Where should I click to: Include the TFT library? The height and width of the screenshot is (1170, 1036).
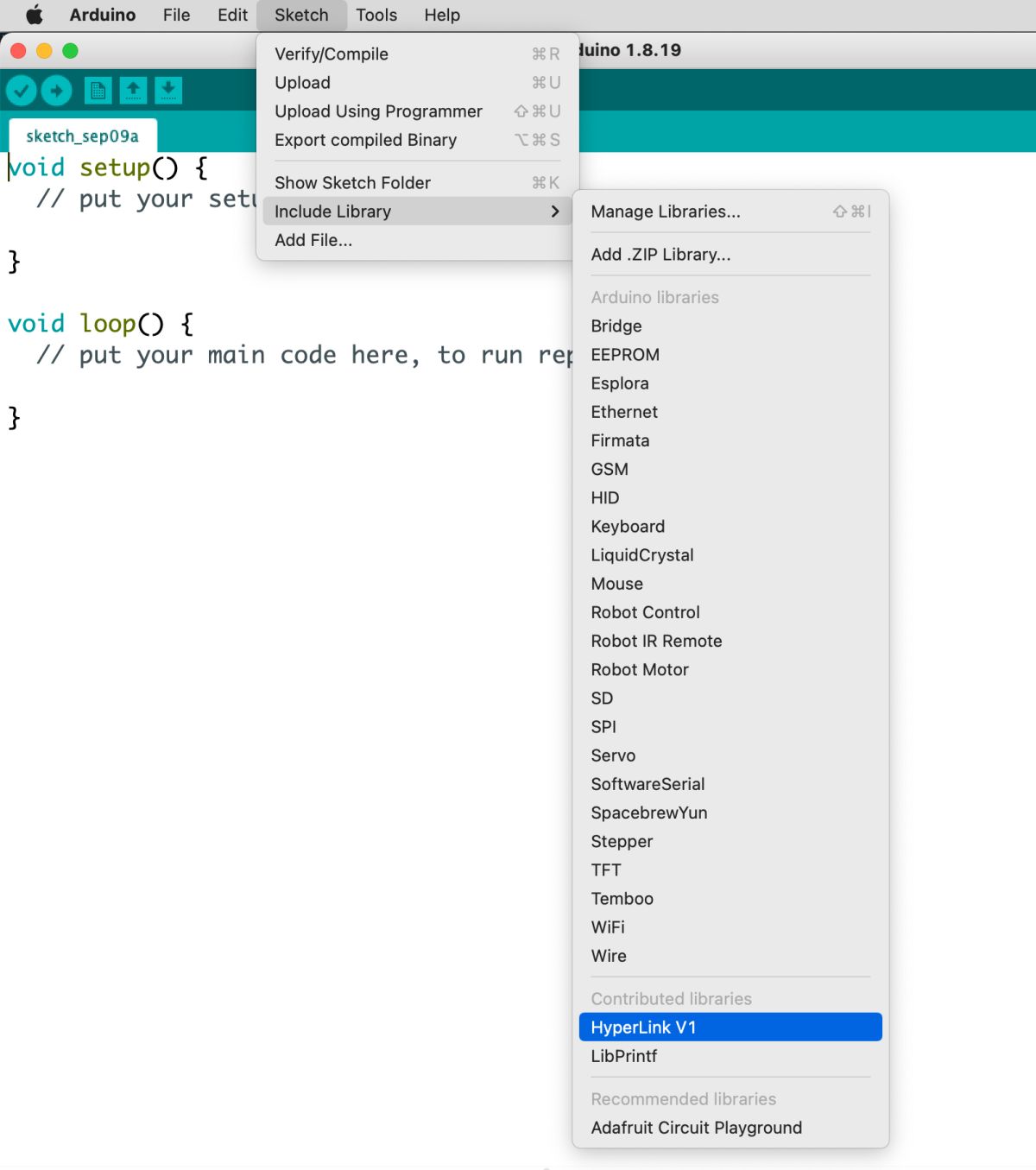pos(730,869)
